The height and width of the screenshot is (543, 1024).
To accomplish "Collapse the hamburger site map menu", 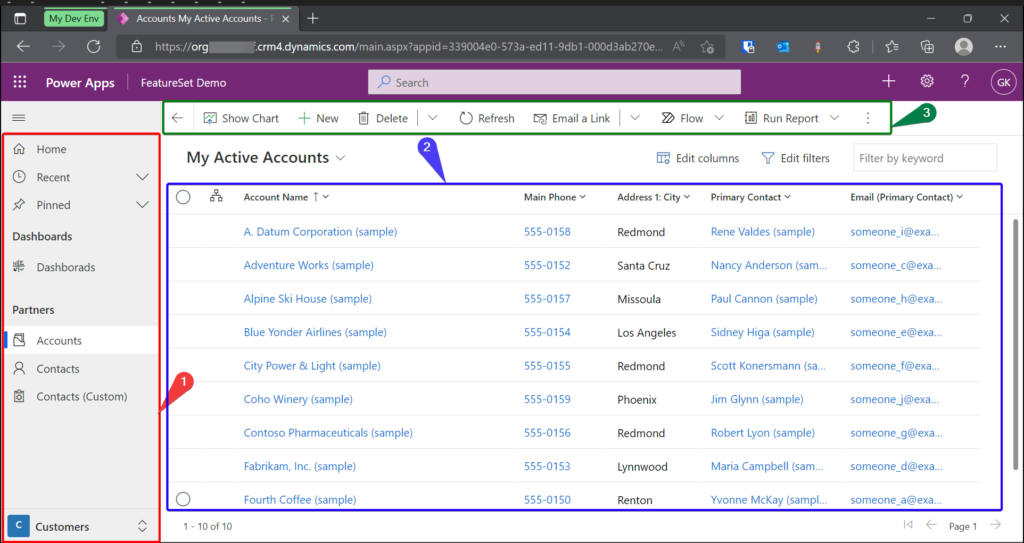I will (x=18, y=118).
